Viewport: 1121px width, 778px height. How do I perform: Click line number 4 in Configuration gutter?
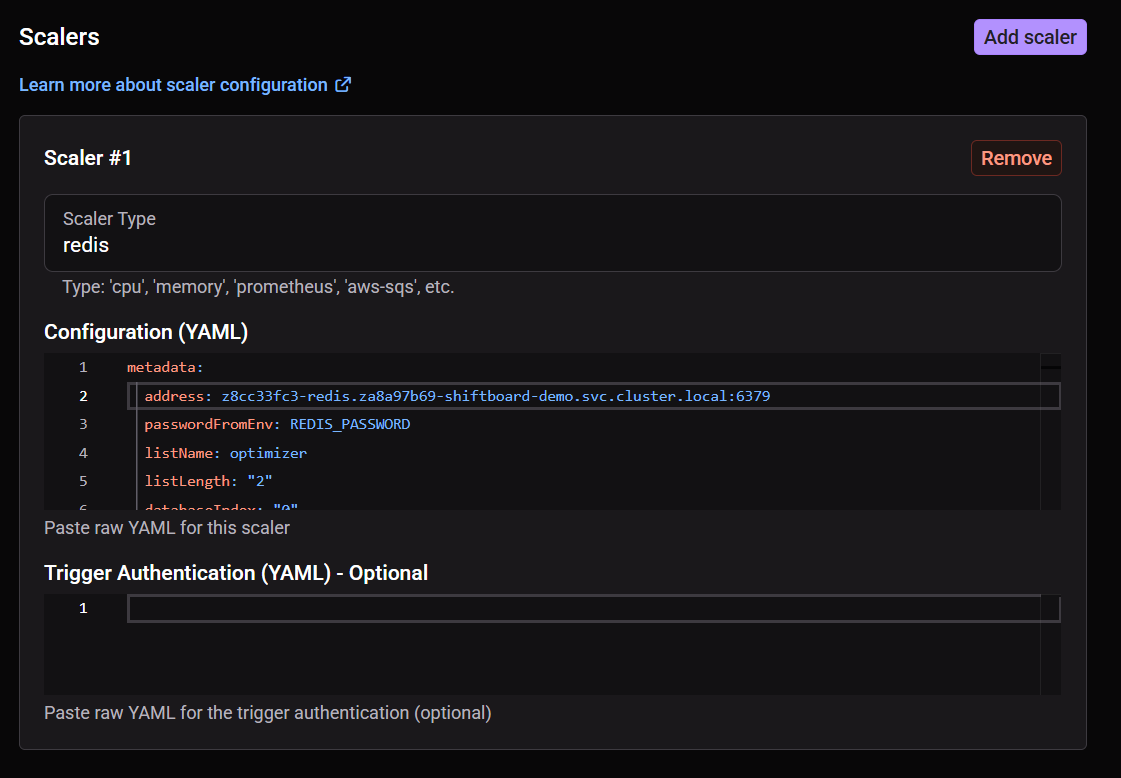83,453
